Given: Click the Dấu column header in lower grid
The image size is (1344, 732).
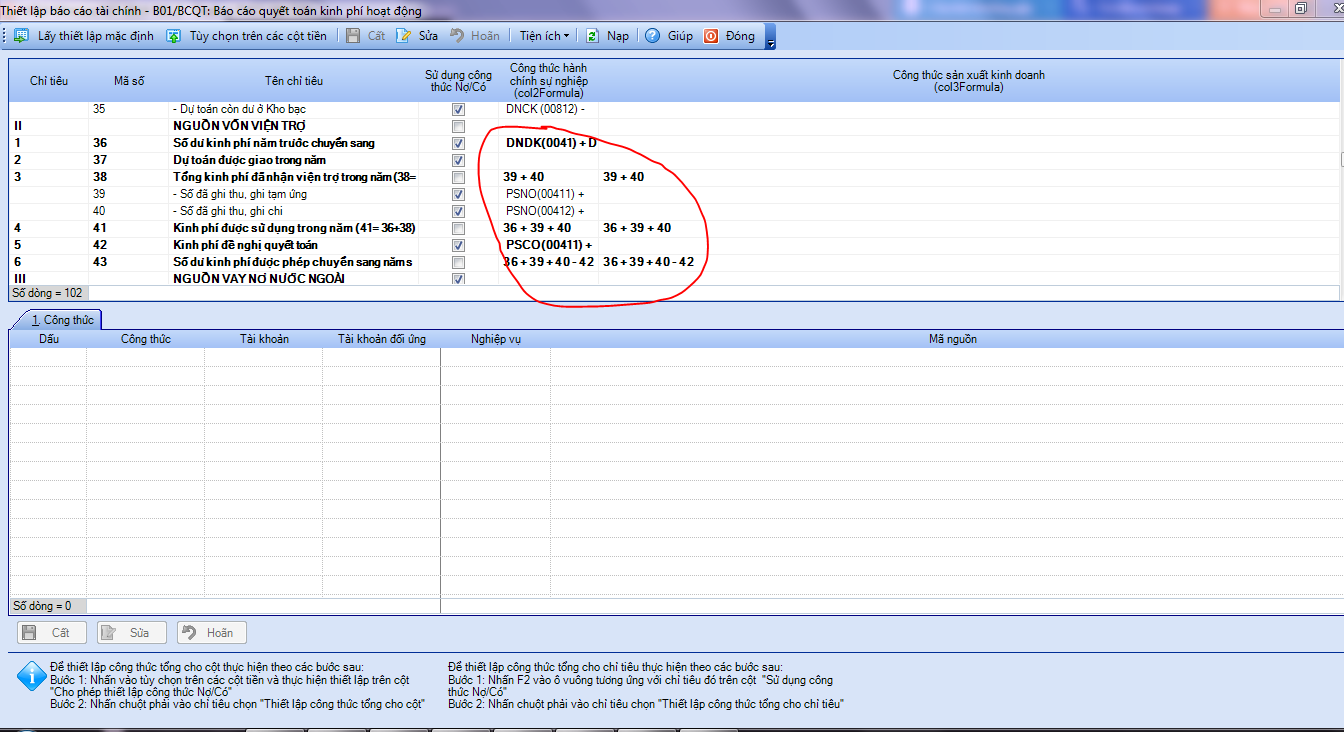Looking at the screenshot, I should point(49,339).
